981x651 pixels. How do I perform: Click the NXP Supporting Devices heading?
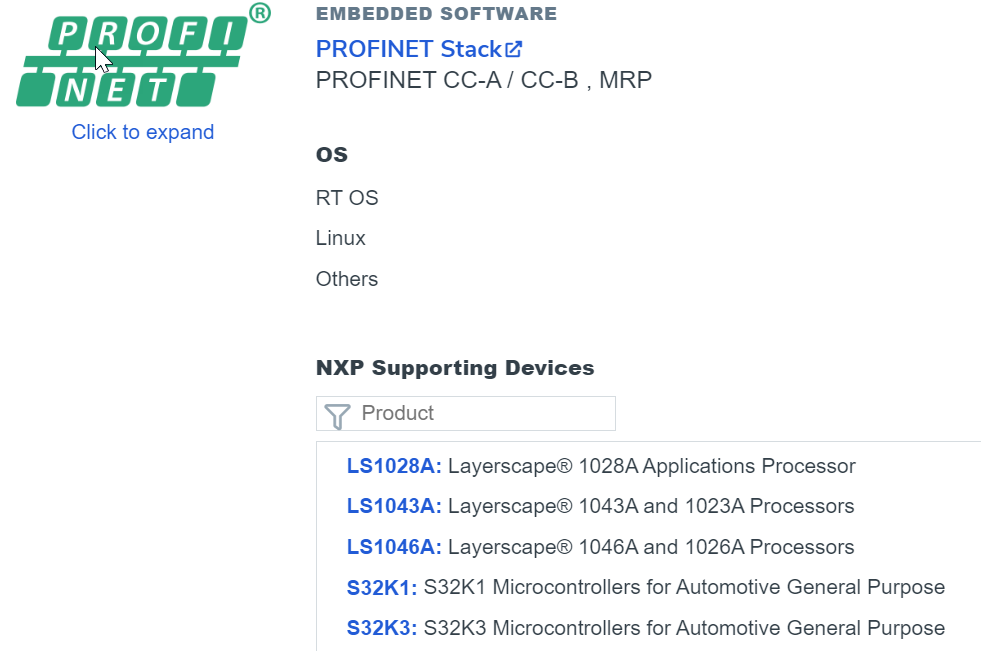coord(455,367)
